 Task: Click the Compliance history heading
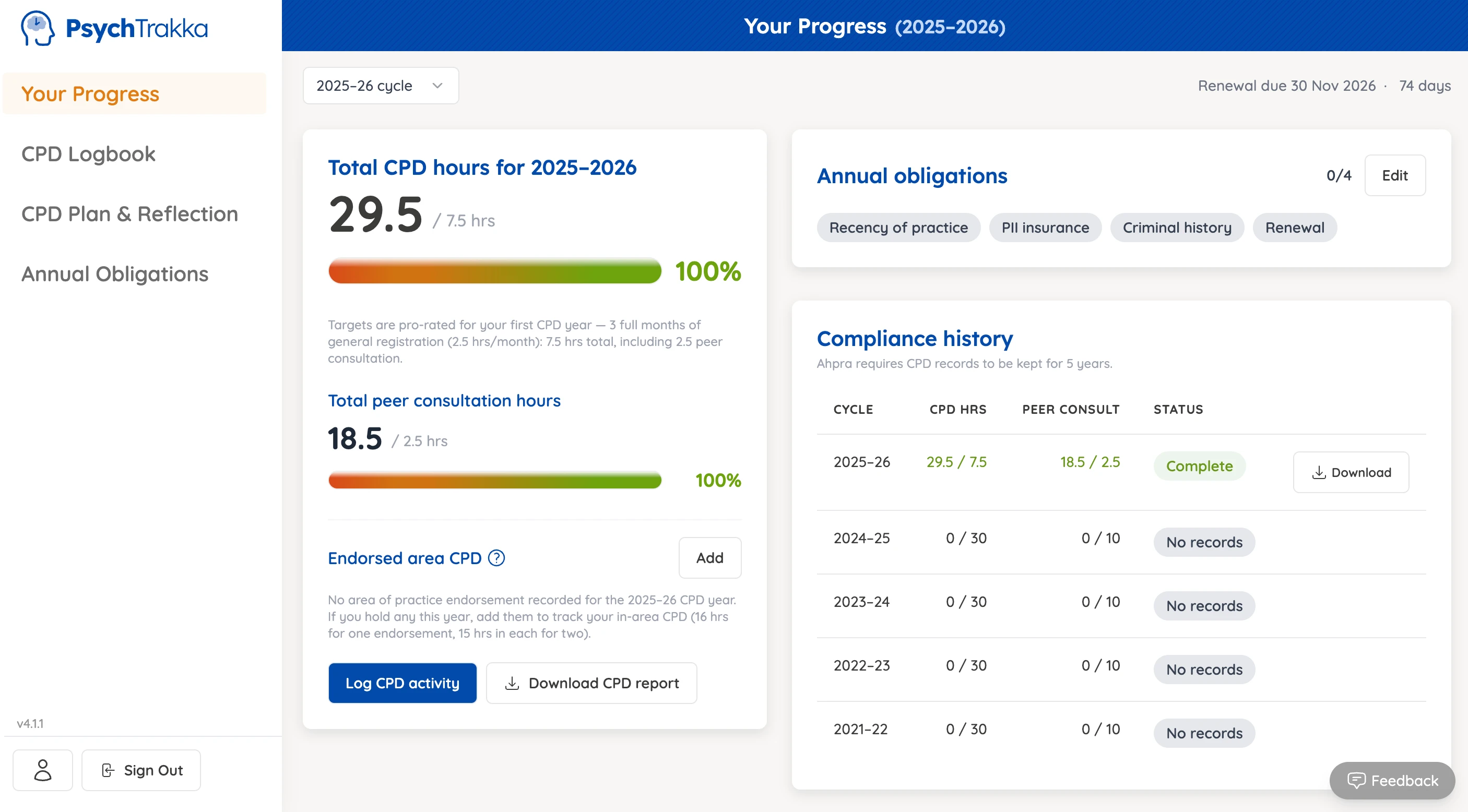tap(915, 339)
